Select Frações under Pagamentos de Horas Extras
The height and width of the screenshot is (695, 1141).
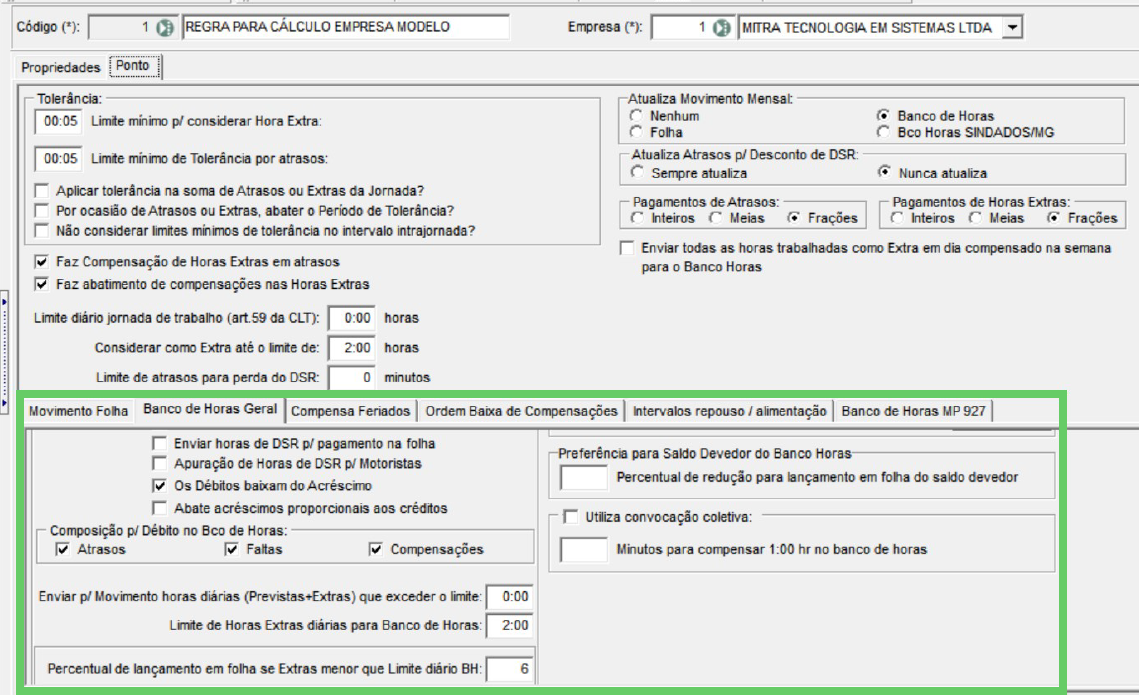coord(1053,218)
